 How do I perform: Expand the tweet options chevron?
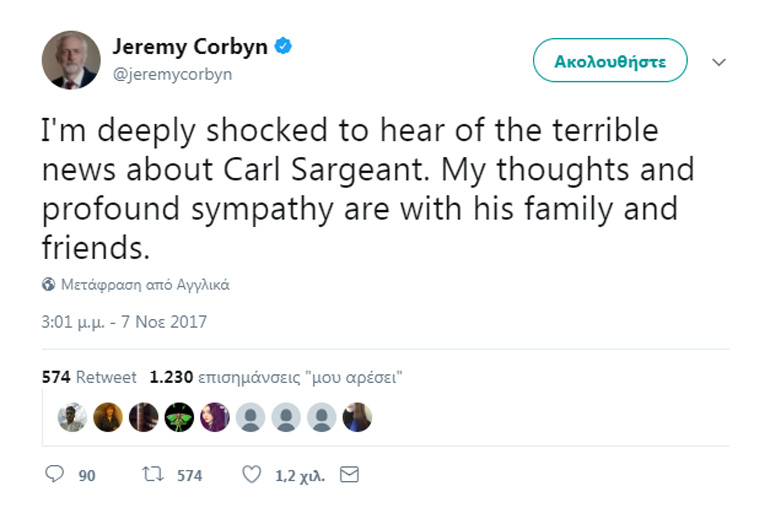(x=718, y=62)
